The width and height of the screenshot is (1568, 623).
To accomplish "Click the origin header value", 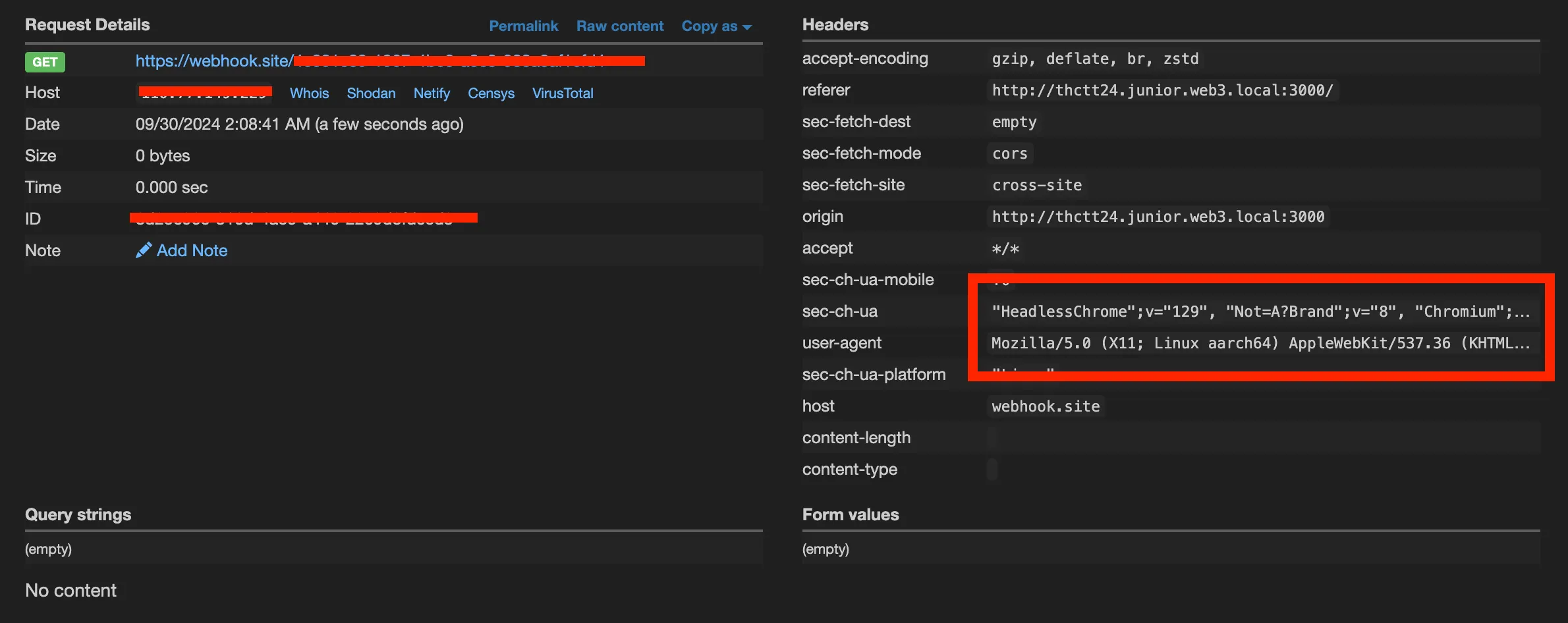I will 1158,217.
